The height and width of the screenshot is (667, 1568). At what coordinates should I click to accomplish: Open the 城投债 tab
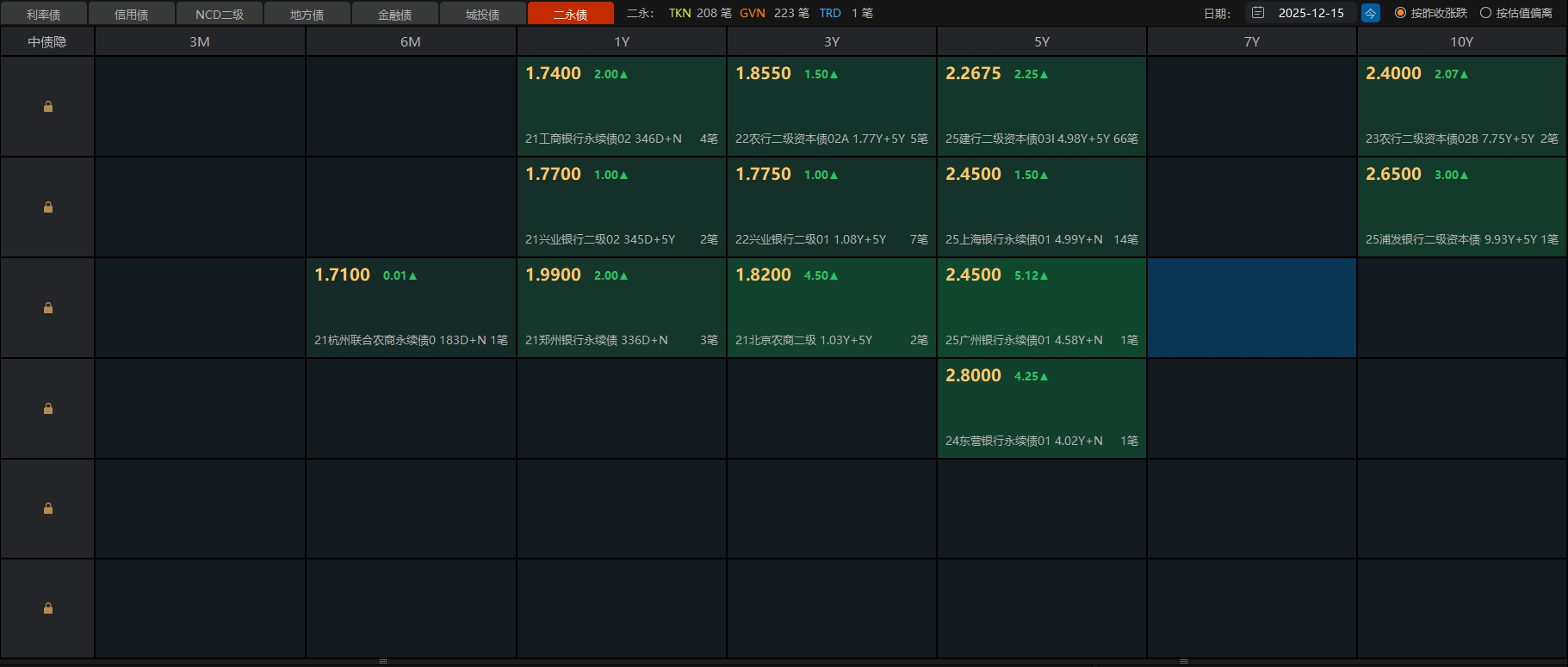(482, 14)
